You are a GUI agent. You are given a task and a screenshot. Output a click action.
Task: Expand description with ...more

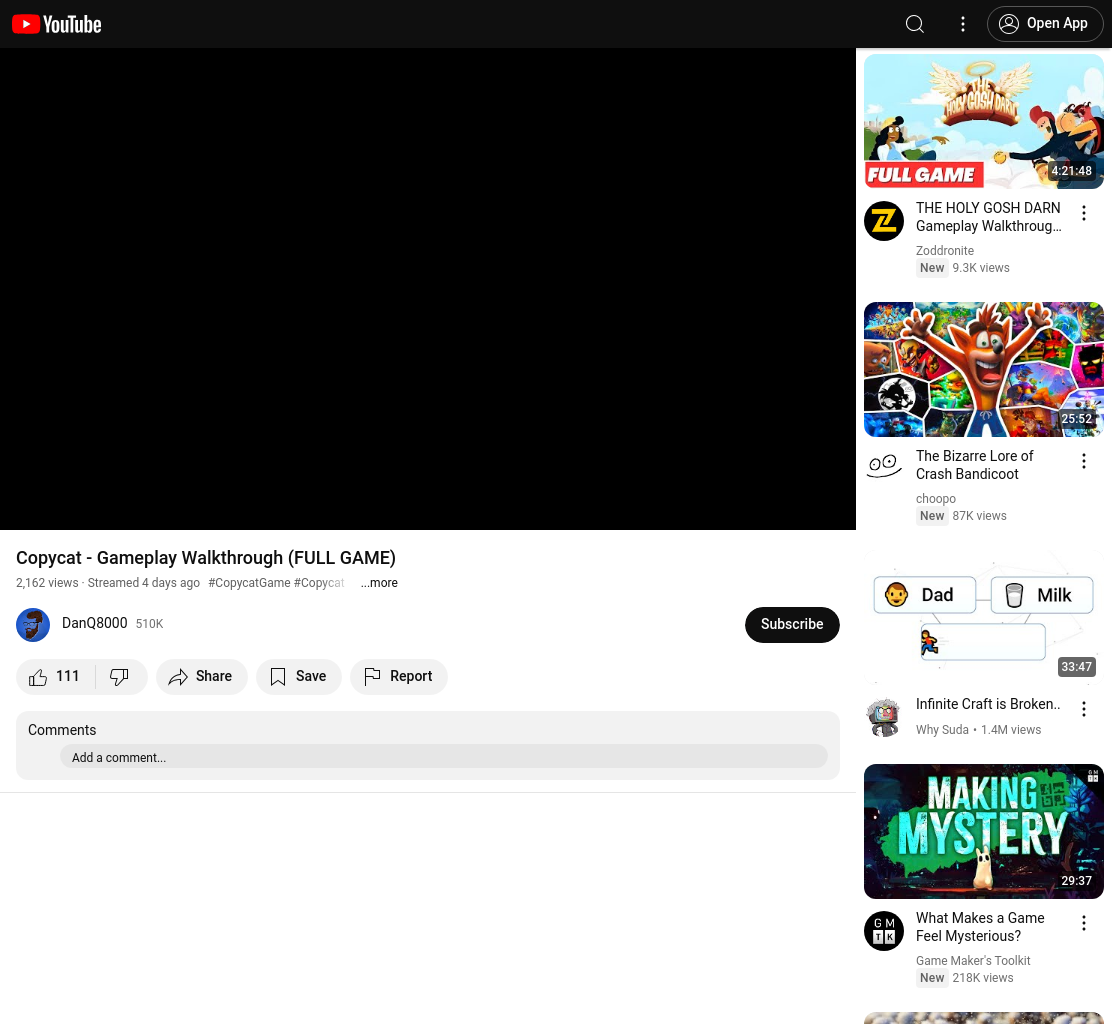tap(379, 583)
